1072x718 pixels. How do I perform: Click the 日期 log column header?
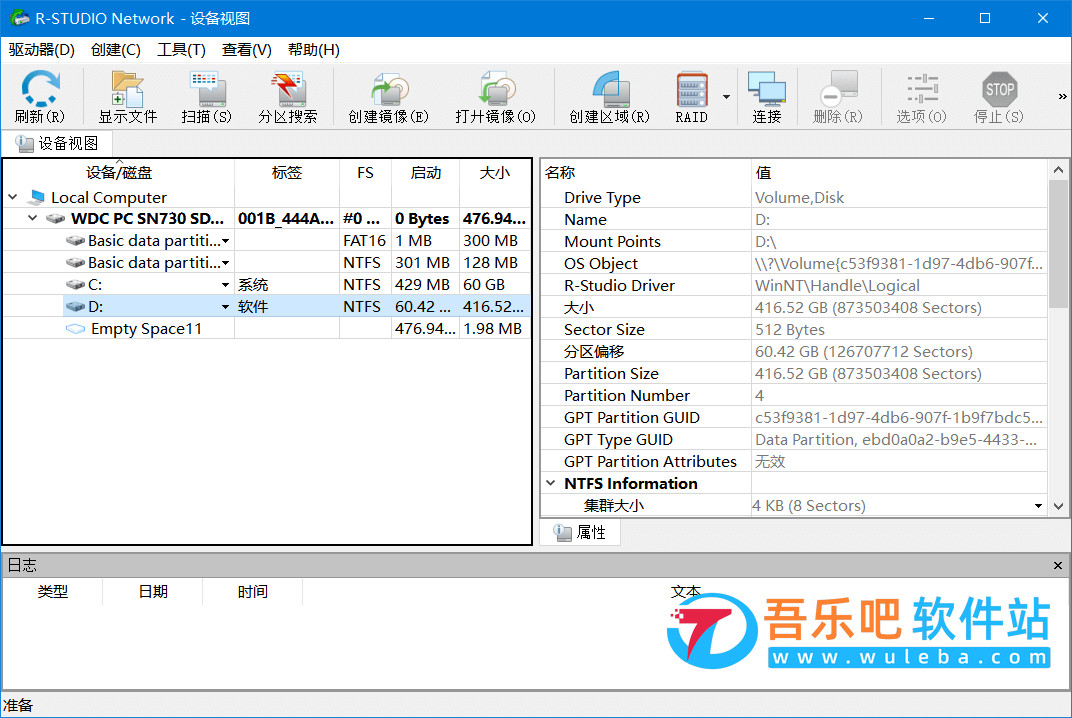click(x=152, y=591)
